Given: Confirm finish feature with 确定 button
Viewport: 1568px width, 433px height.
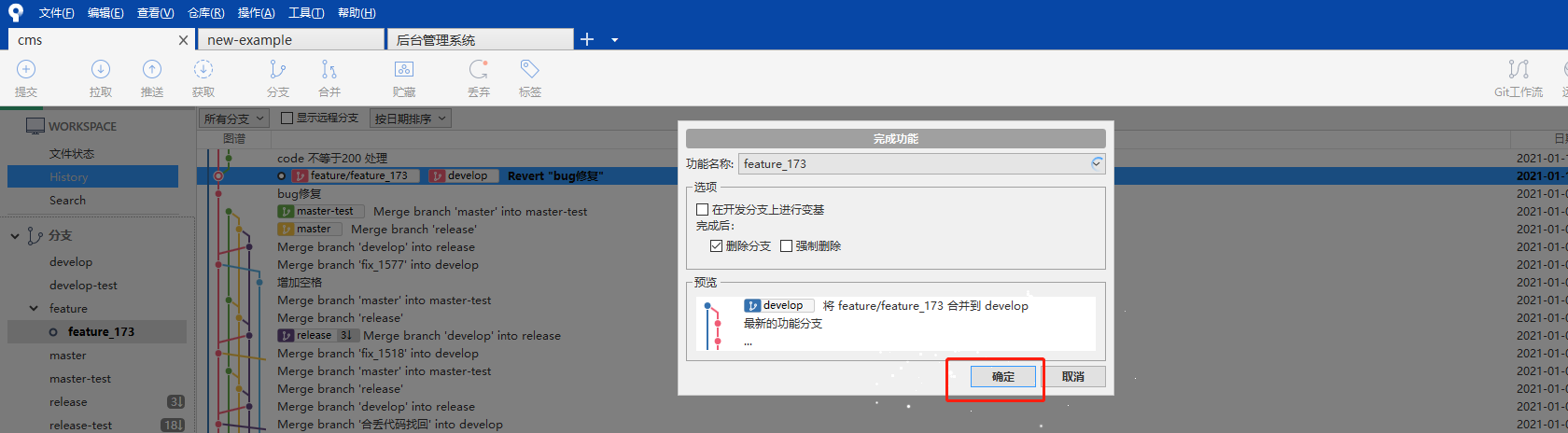Looking at the screenshot, I should click(1002, 377).
